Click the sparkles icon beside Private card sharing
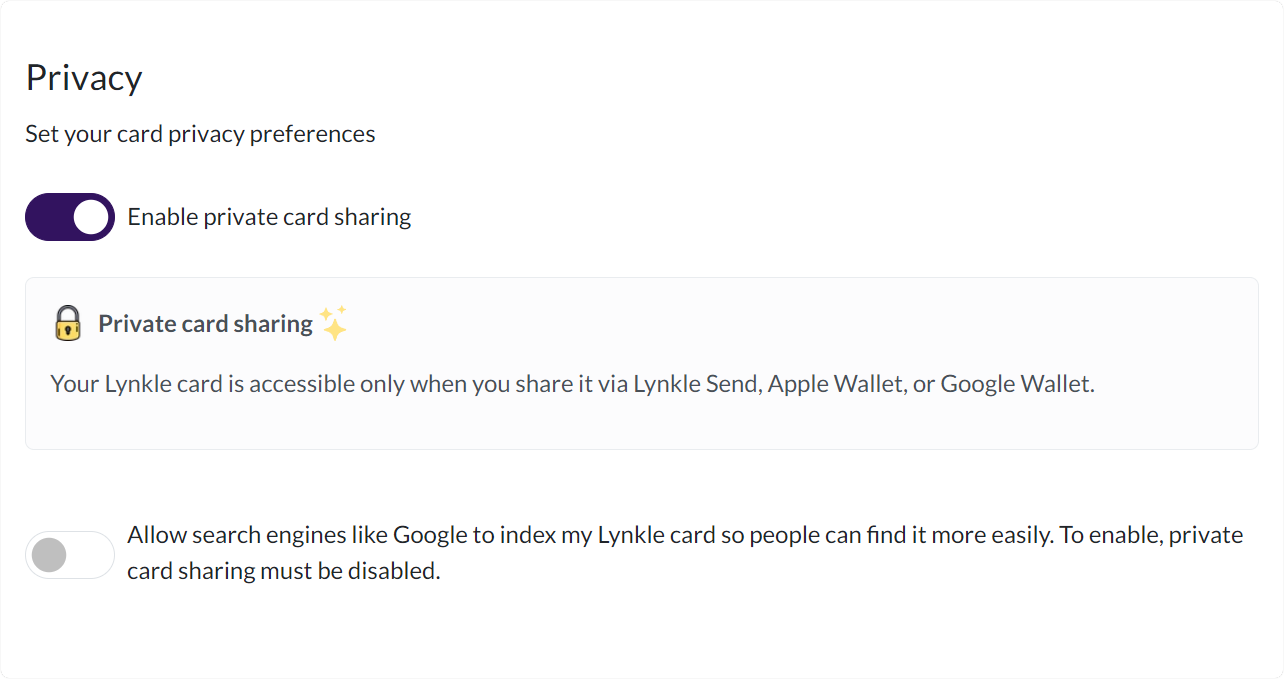Screen dimensions: 1284x679 tap(334, 323)
